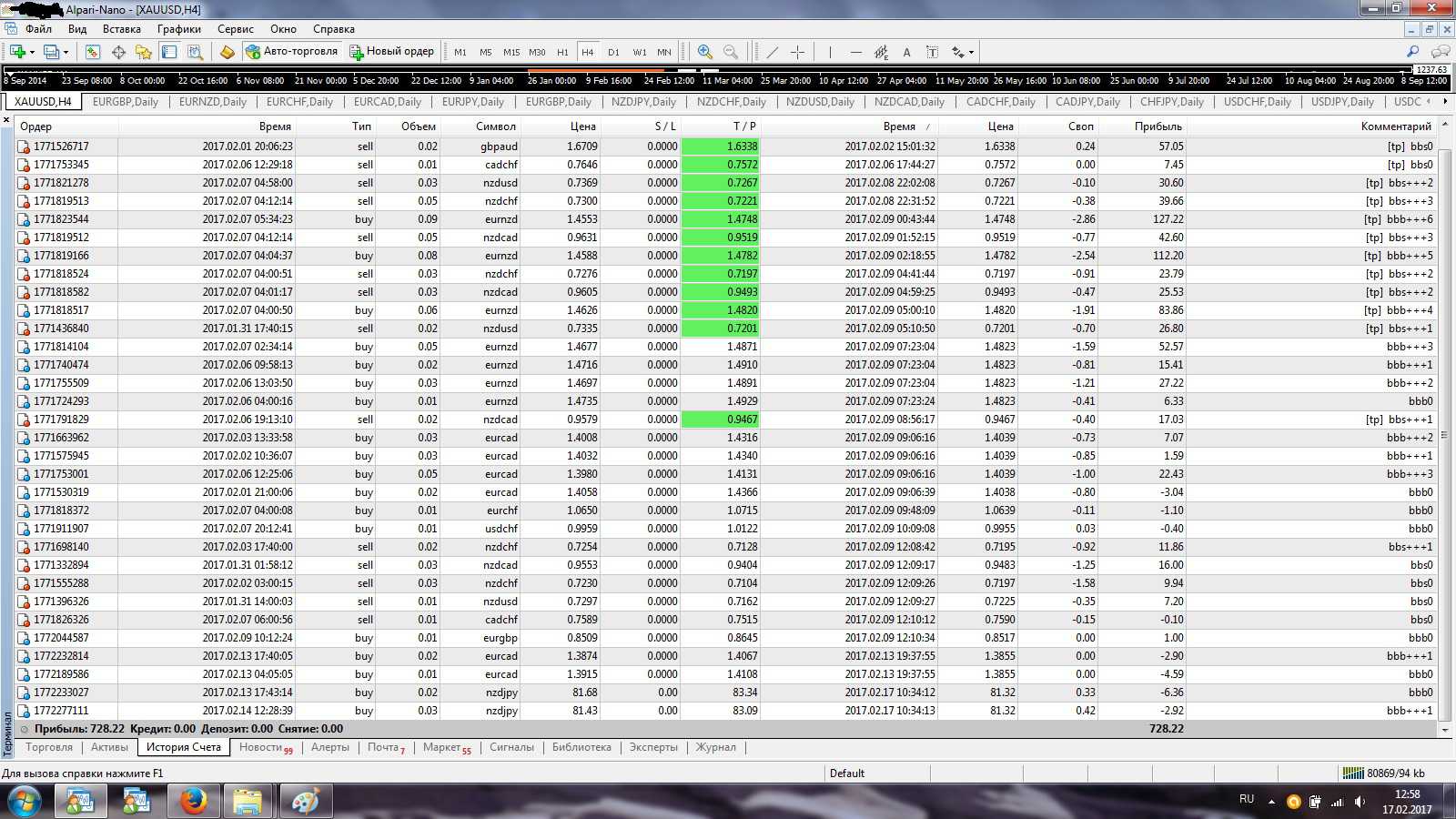Enable the M15 timeframe button
Viewport: 1456px width, 819px height.
tap(511, 52)
